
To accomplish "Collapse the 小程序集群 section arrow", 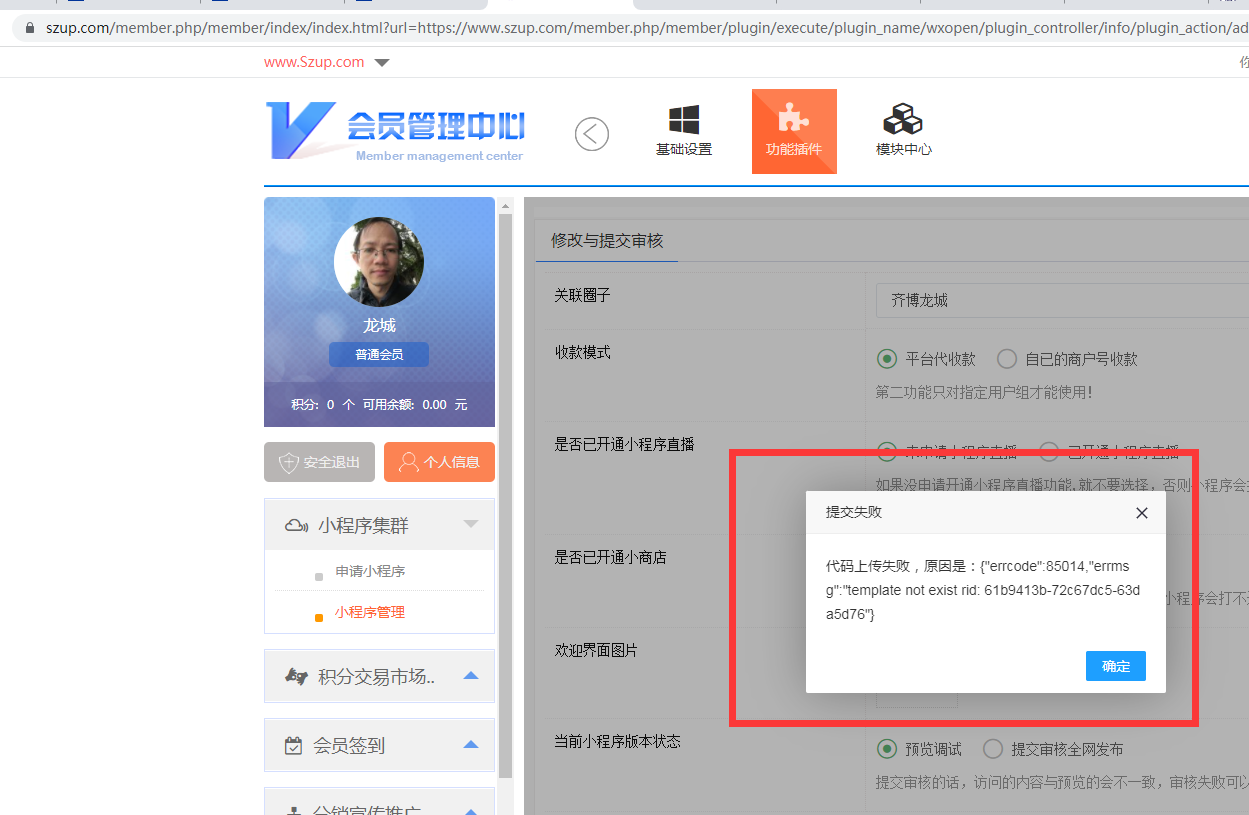I will click(471, 524).
